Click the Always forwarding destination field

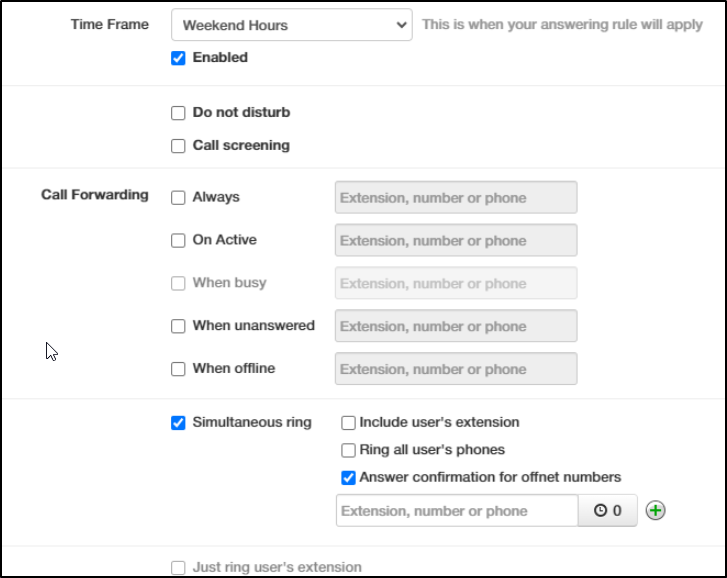click(456, 198)
